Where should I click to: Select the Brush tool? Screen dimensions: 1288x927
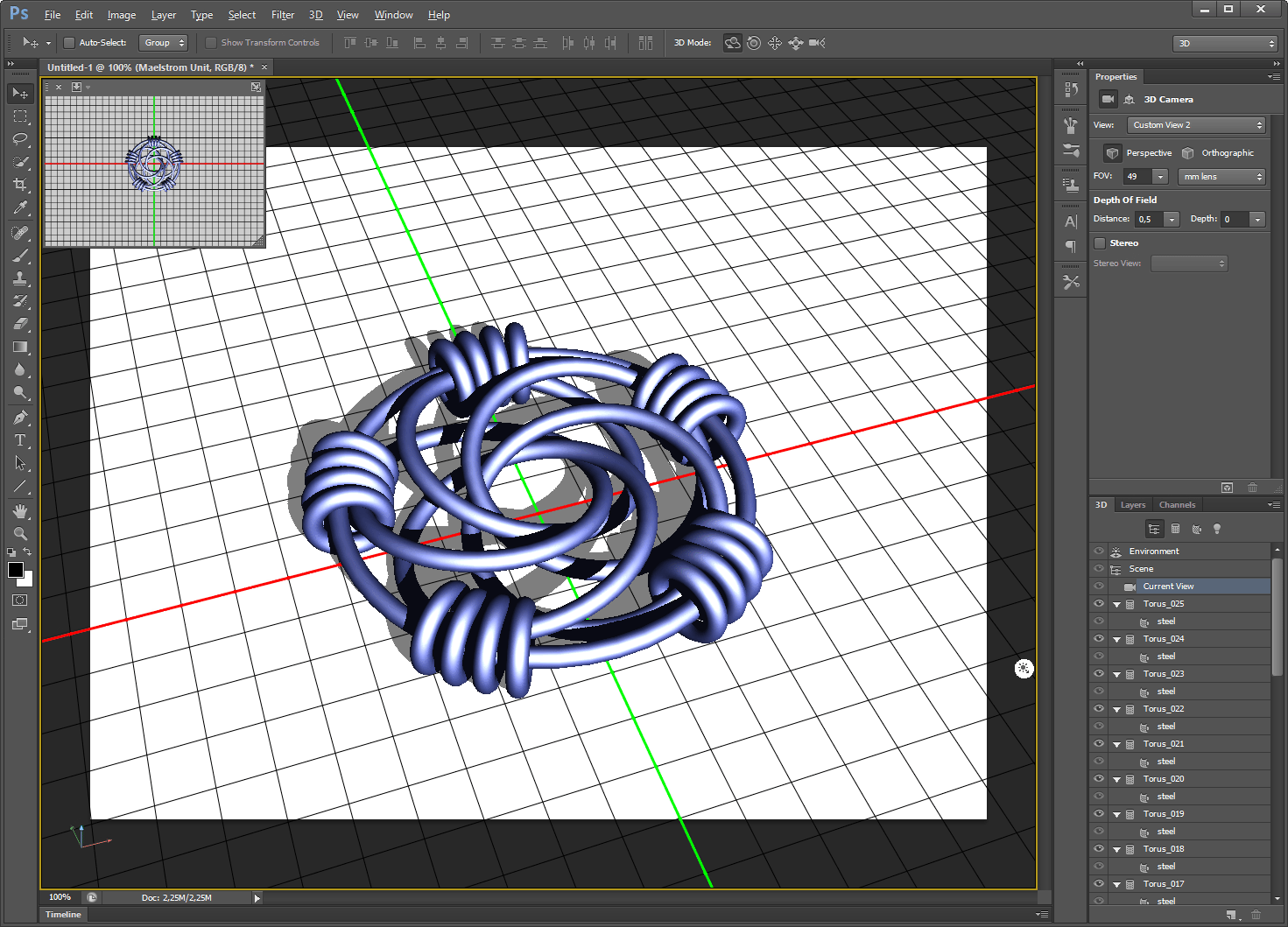click(20, 256)
